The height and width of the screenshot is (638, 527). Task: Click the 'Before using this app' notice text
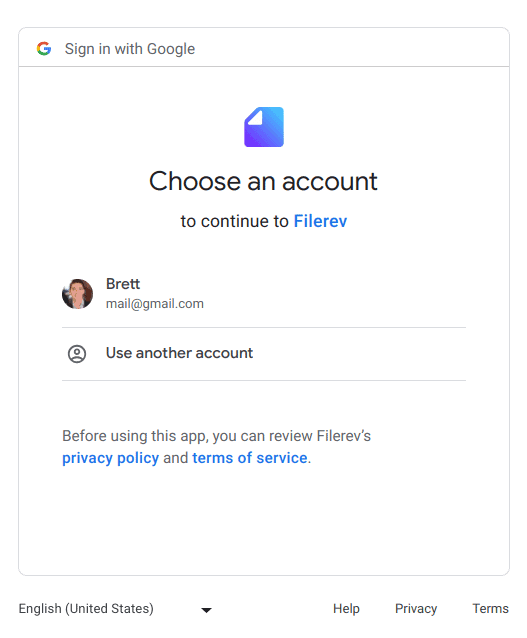tap(216, 436)
